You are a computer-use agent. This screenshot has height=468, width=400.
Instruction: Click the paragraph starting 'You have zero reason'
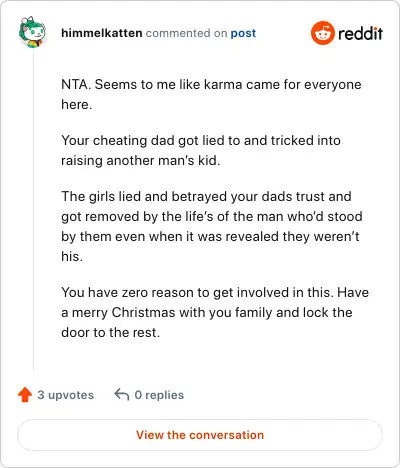click(215, 312)
